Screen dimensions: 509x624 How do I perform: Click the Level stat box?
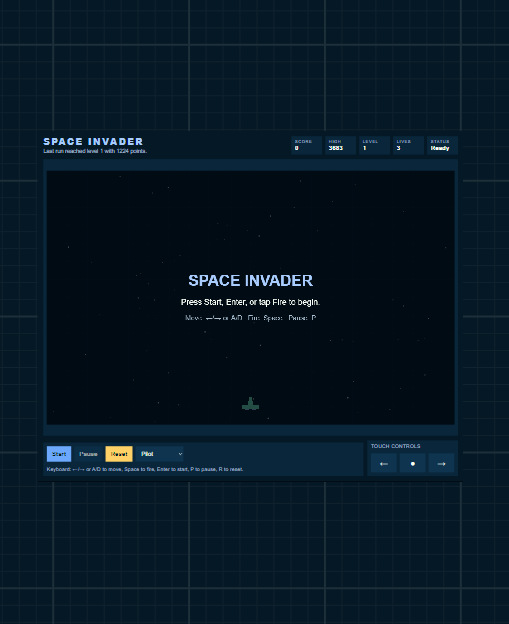click(x=374, y=145)
